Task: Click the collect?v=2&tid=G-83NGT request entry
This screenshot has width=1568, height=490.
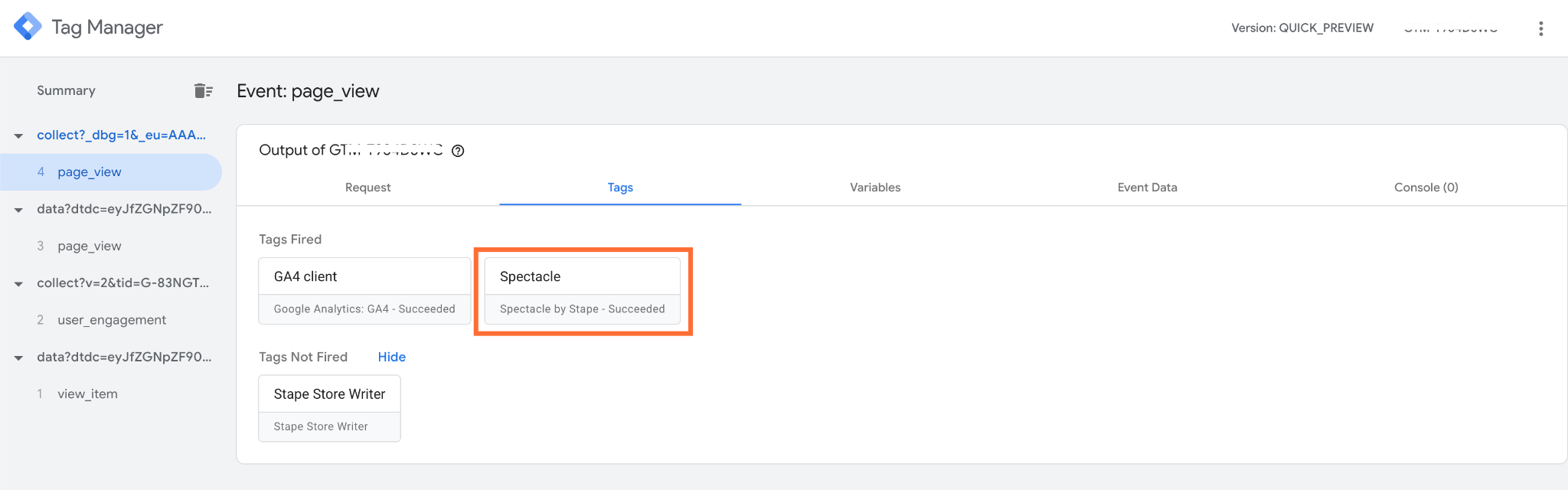Action: 122,283
